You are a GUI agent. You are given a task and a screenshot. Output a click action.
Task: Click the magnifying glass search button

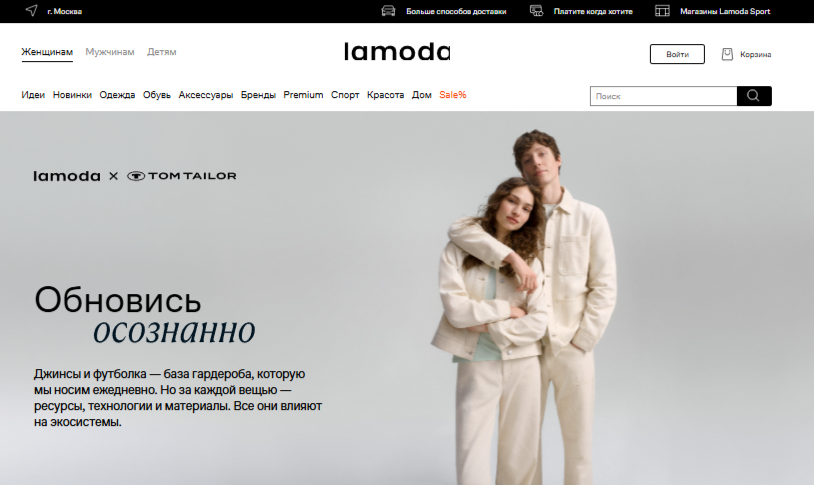pos(754,96)
